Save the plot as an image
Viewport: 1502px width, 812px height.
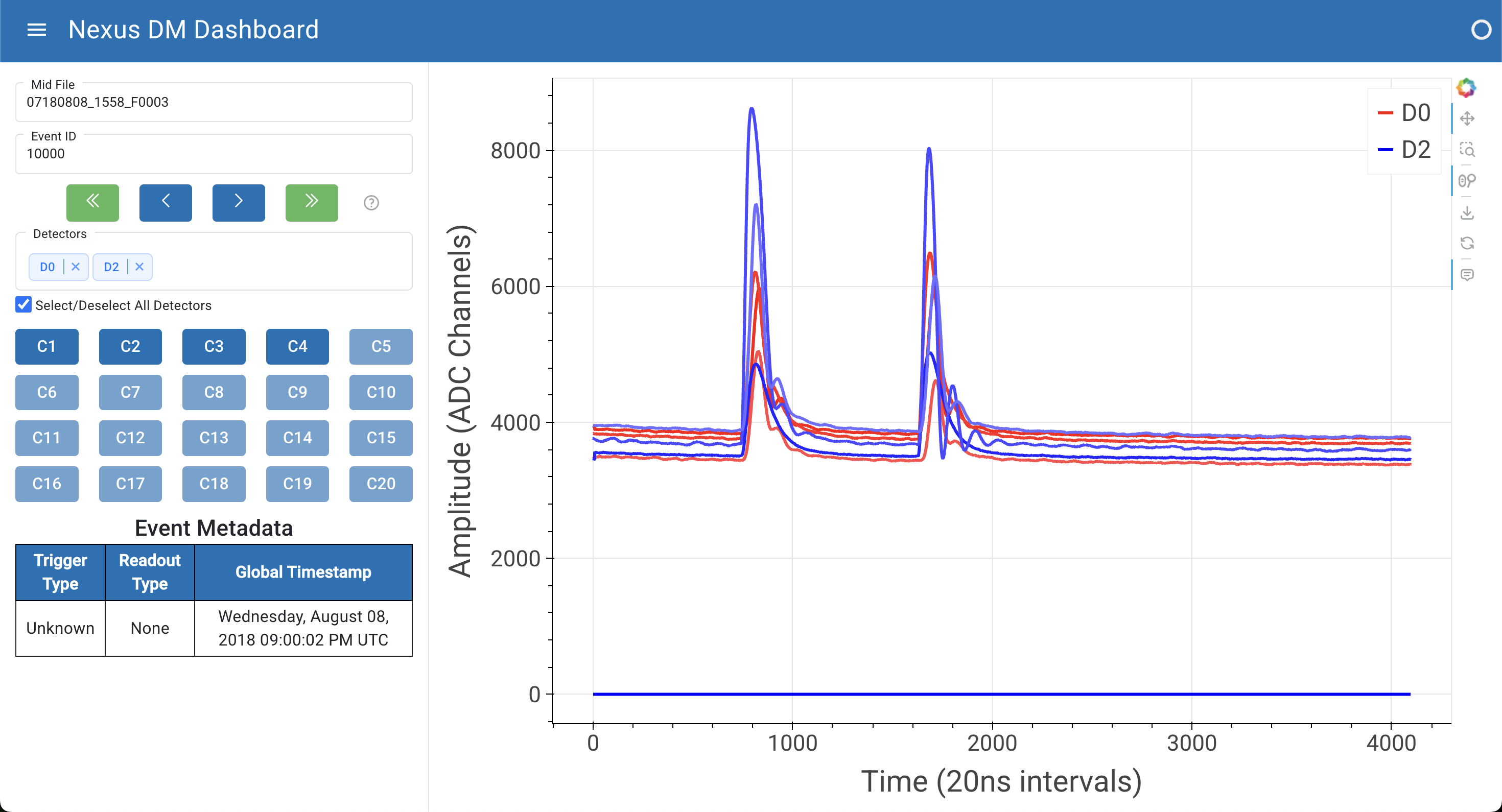point(1469,212)
